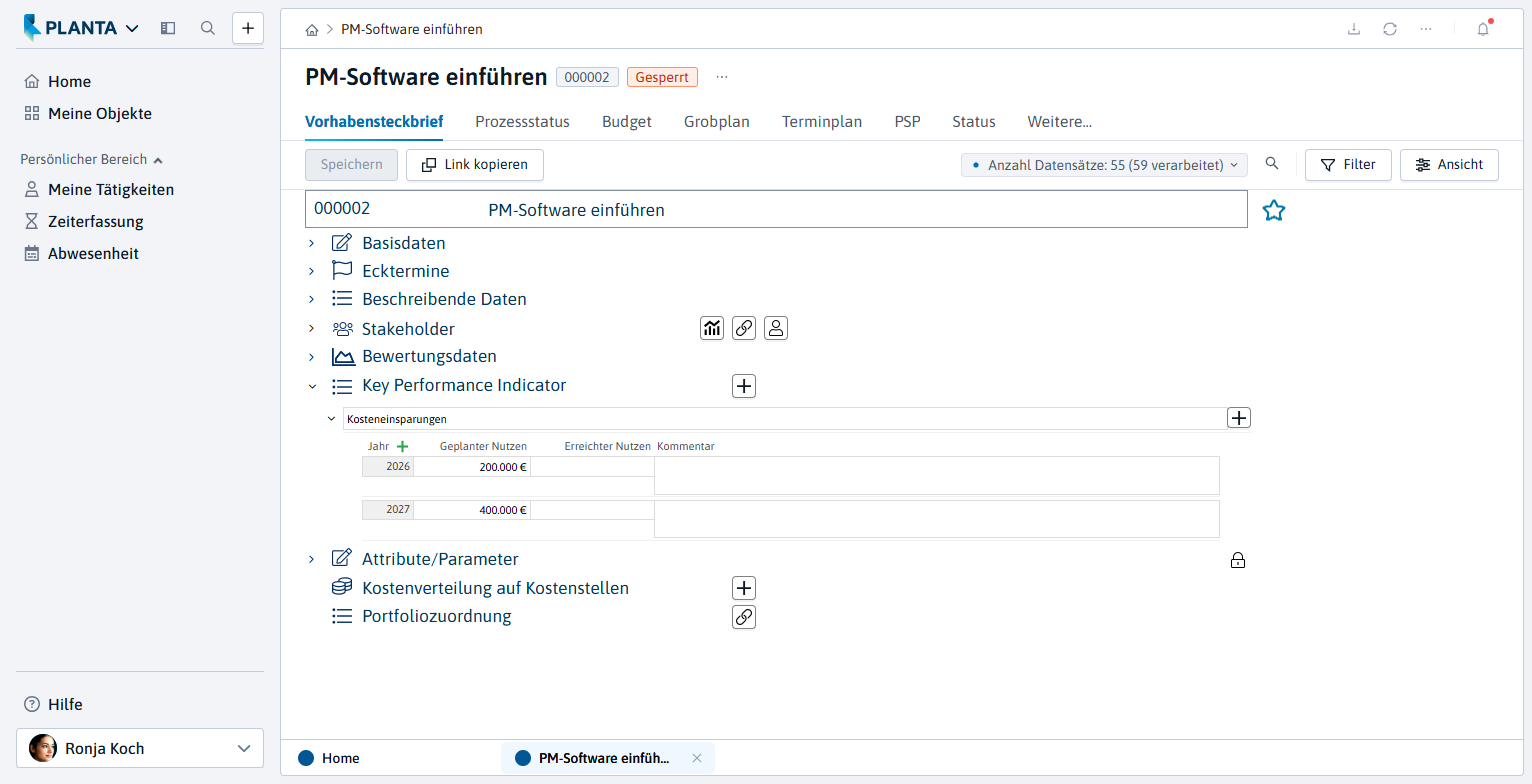The width and height of the screenshot is (1532, 784).
Task: Go to home via the breadcrumb house icon
Action: click(x=312, y=30)
